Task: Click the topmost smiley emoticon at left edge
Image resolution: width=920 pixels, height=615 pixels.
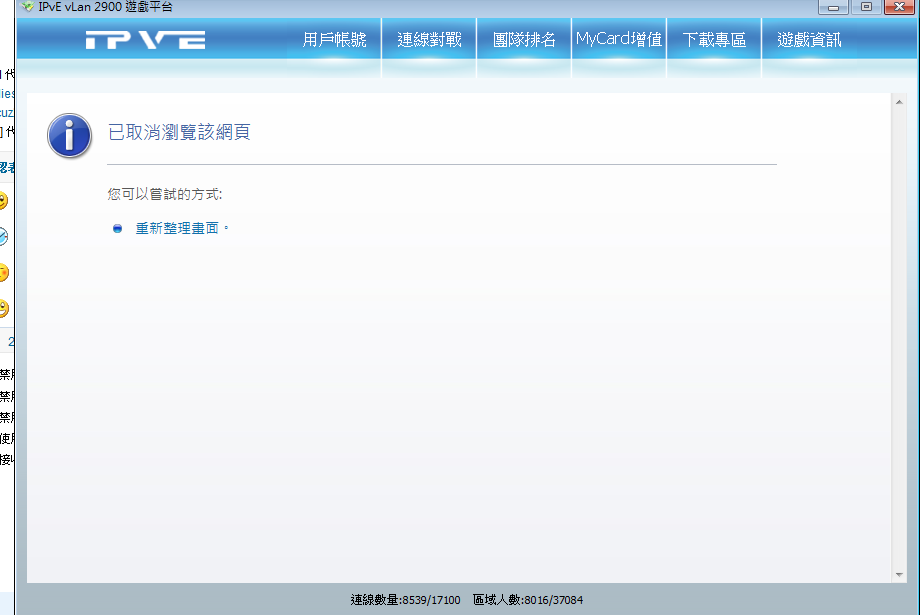Action: coord(4,201)
